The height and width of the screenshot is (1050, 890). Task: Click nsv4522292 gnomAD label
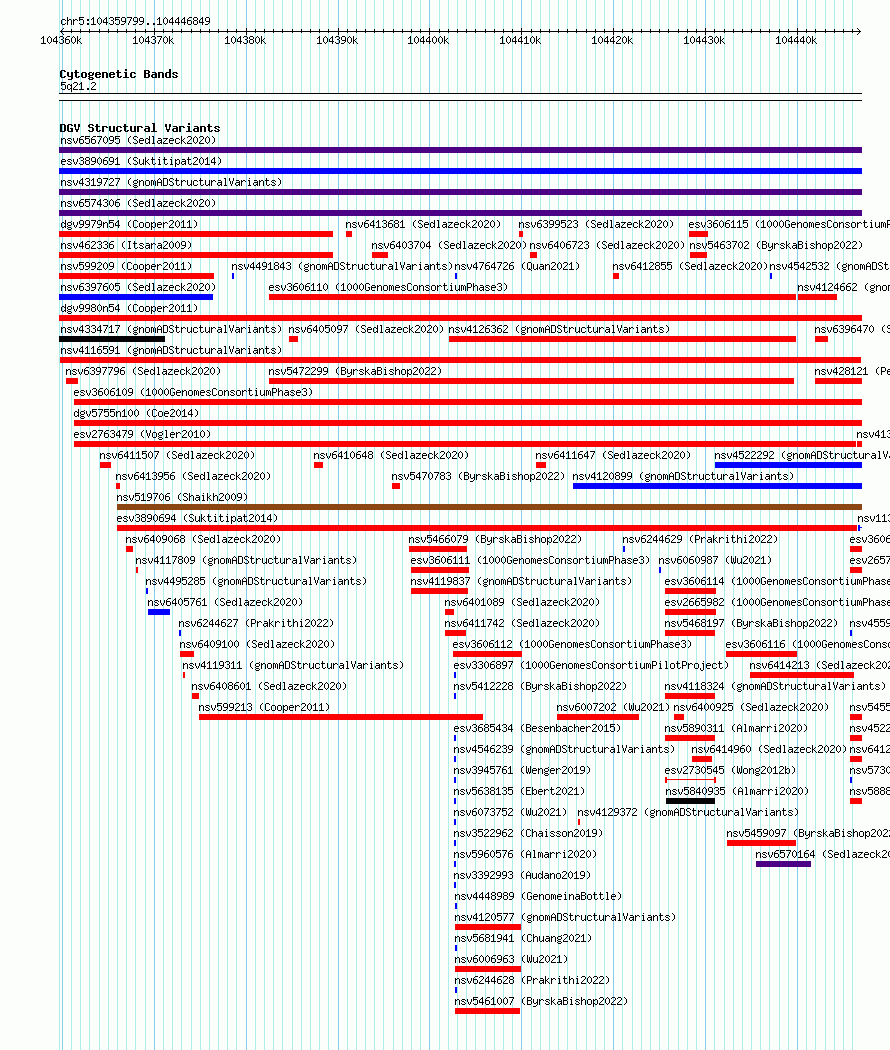click(802, 455)
